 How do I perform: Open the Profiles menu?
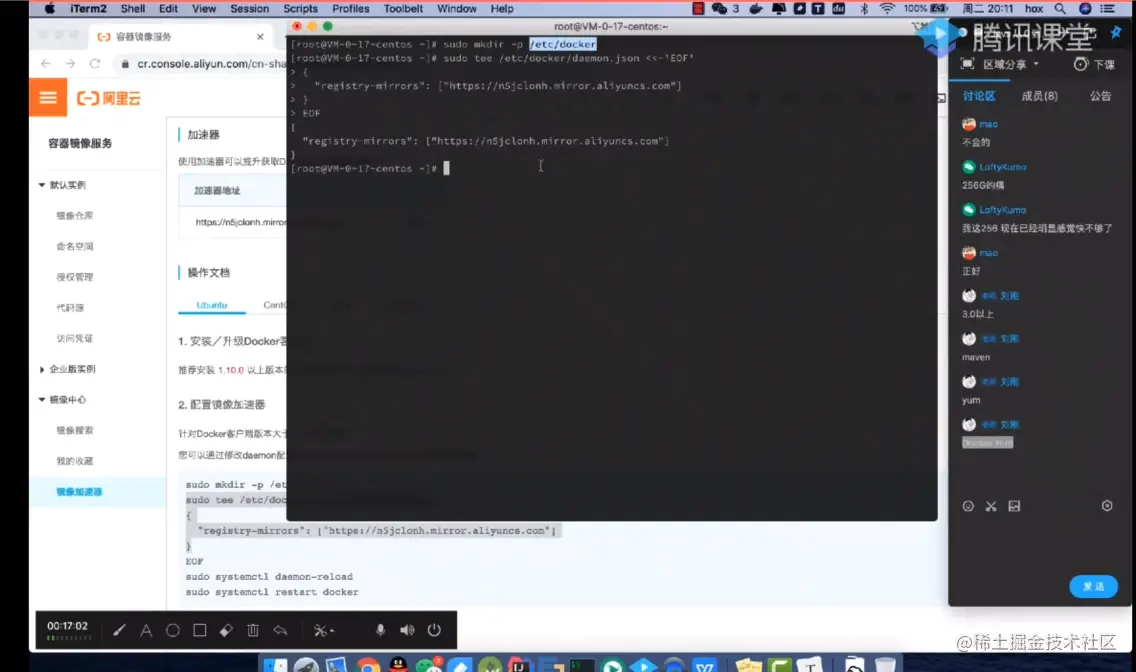pyautogui.click(x=351, y=9)
